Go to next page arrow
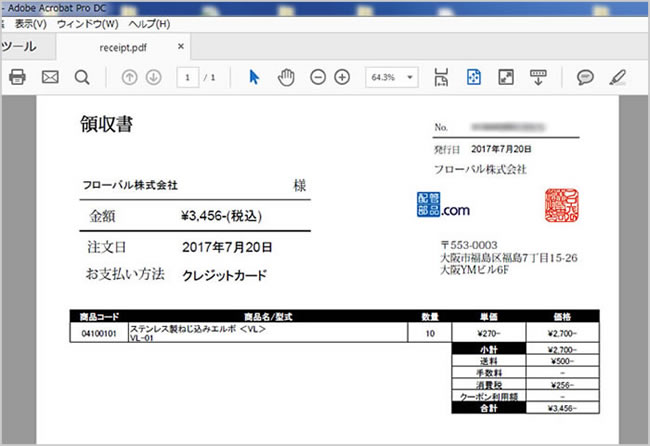 153,77
